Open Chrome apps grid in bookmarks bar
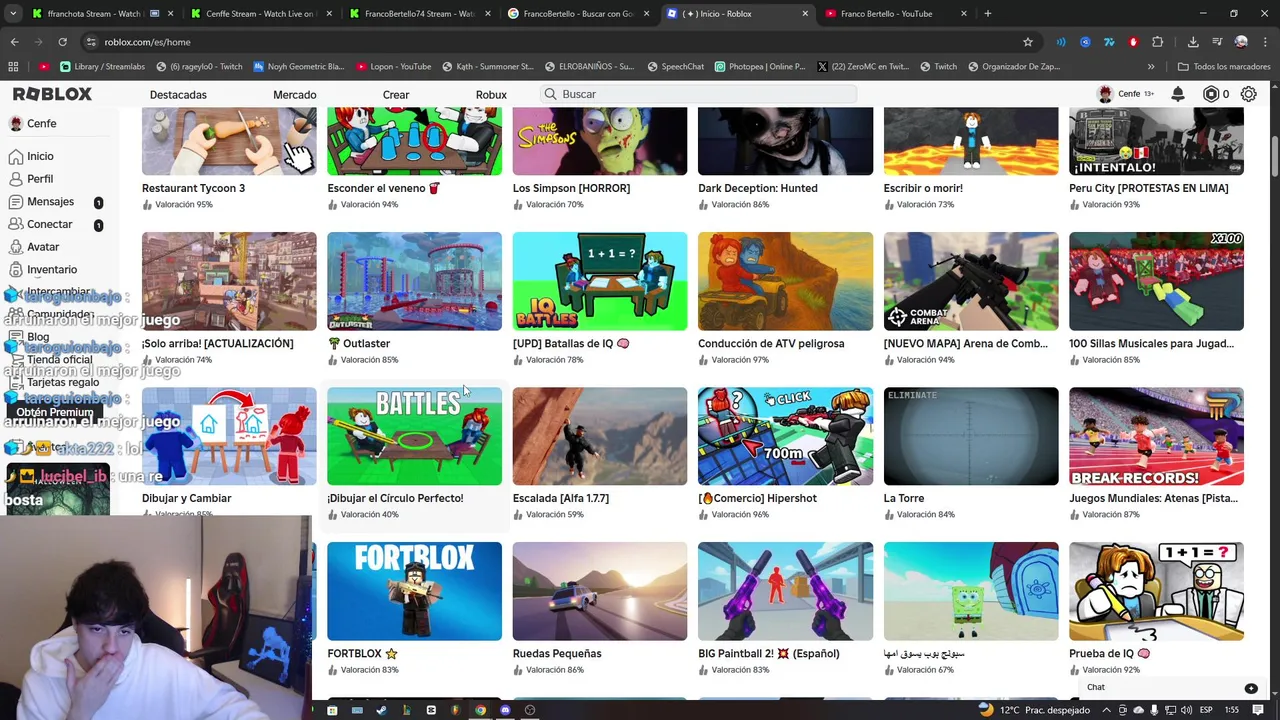Image resolution: width=1280 pixels, height=720 pixels. point(13,67)
